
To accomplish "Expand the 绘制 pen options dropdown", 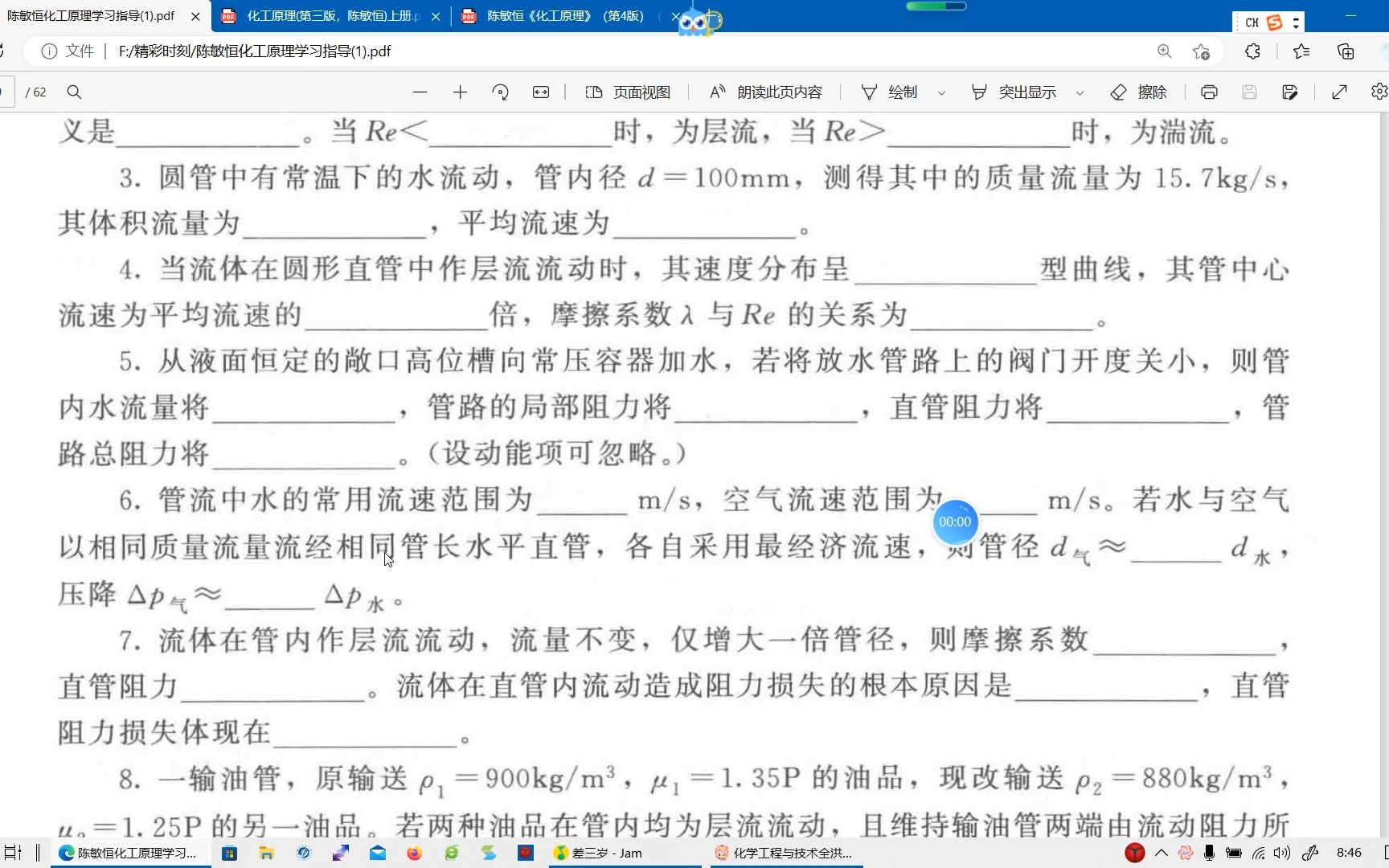I will point(941,92).
